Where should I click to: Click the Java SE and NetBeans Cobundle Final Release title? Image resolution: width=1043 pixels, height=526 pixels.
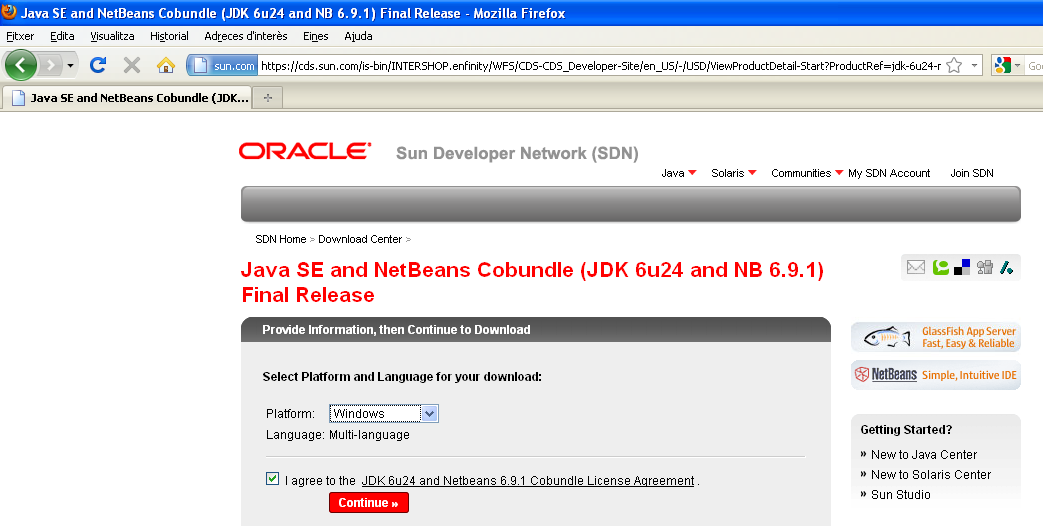click(532, 282)
